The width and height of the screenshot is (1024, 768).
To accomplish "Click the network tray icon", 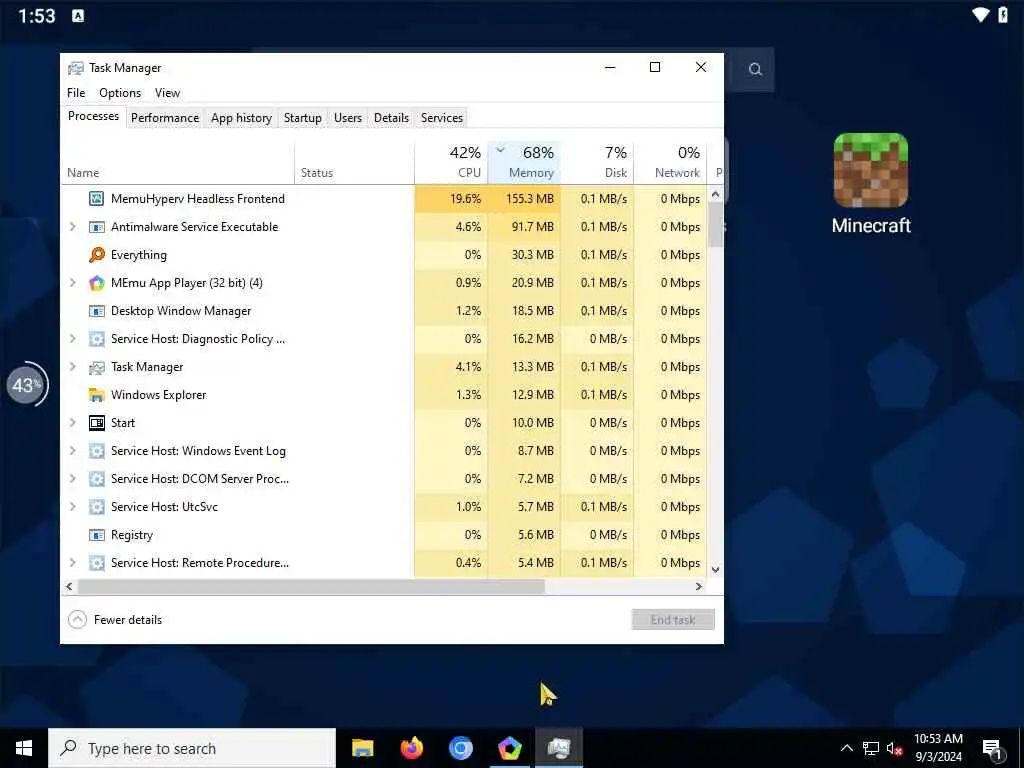I will (871, 748).
